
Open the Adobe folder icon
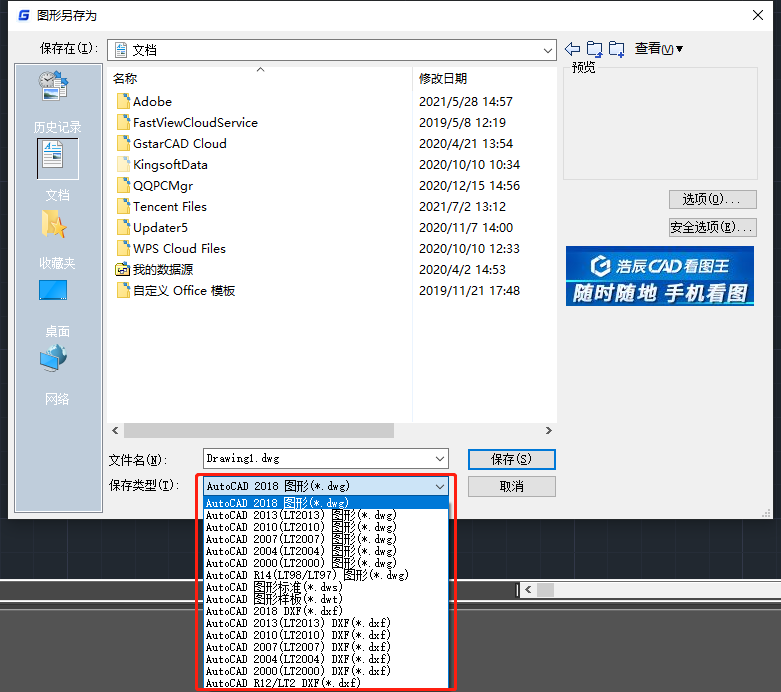pyautogui.click(x=123, y=101)
